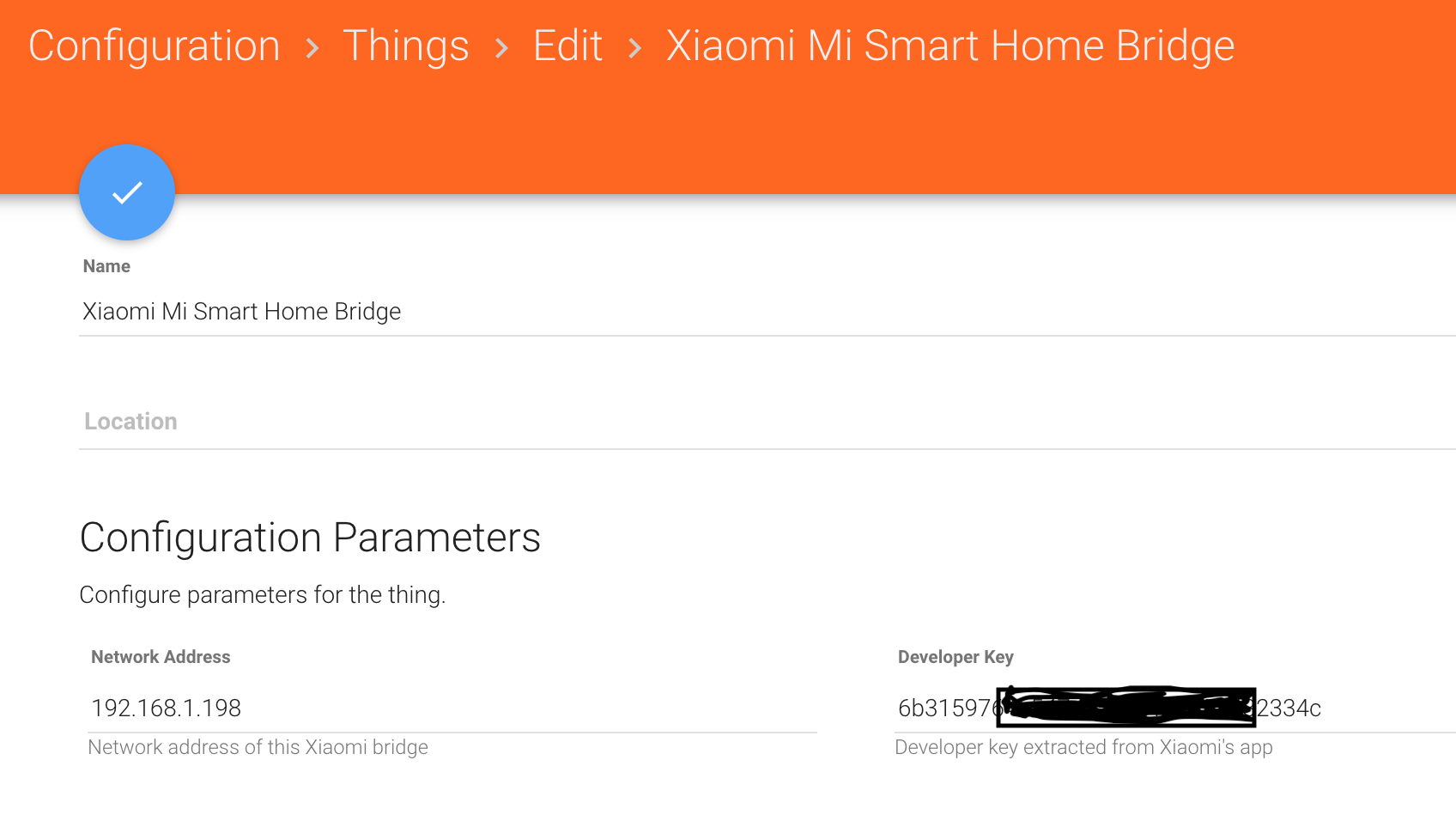Click the Name field label
Viewport: 1456px width, 821px height.
coord(106,266)
